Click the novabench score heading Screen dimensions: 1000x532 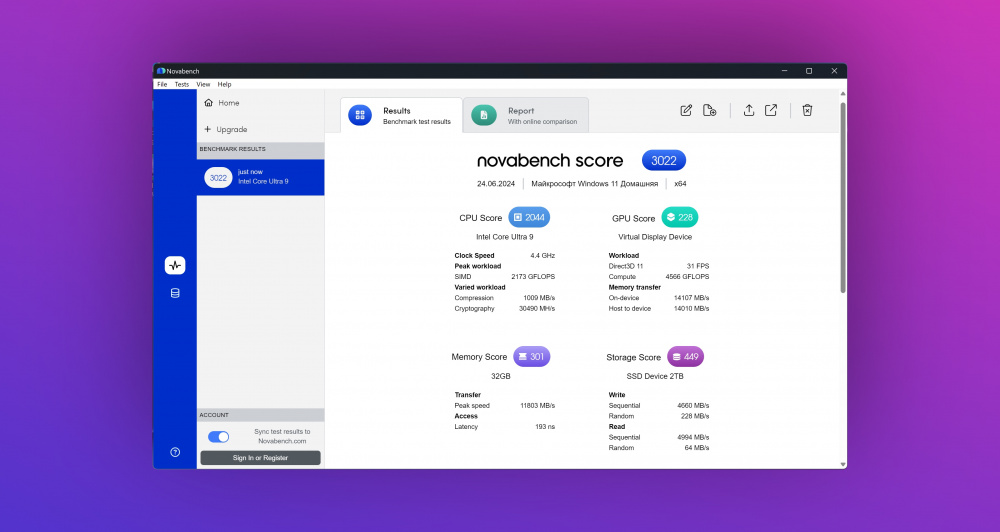(550, 160)
